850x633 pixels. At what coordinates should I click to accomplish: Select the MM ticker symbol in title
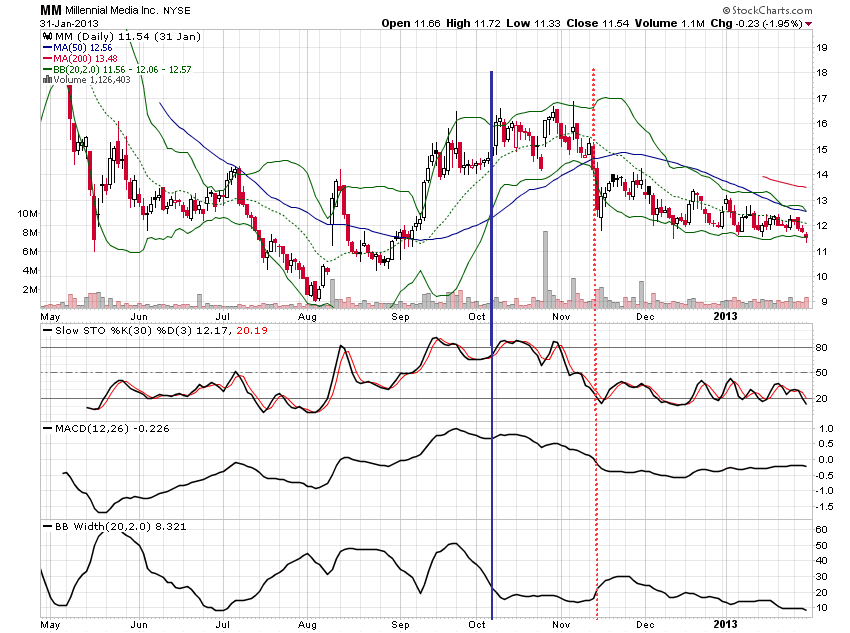click(50, 10)
